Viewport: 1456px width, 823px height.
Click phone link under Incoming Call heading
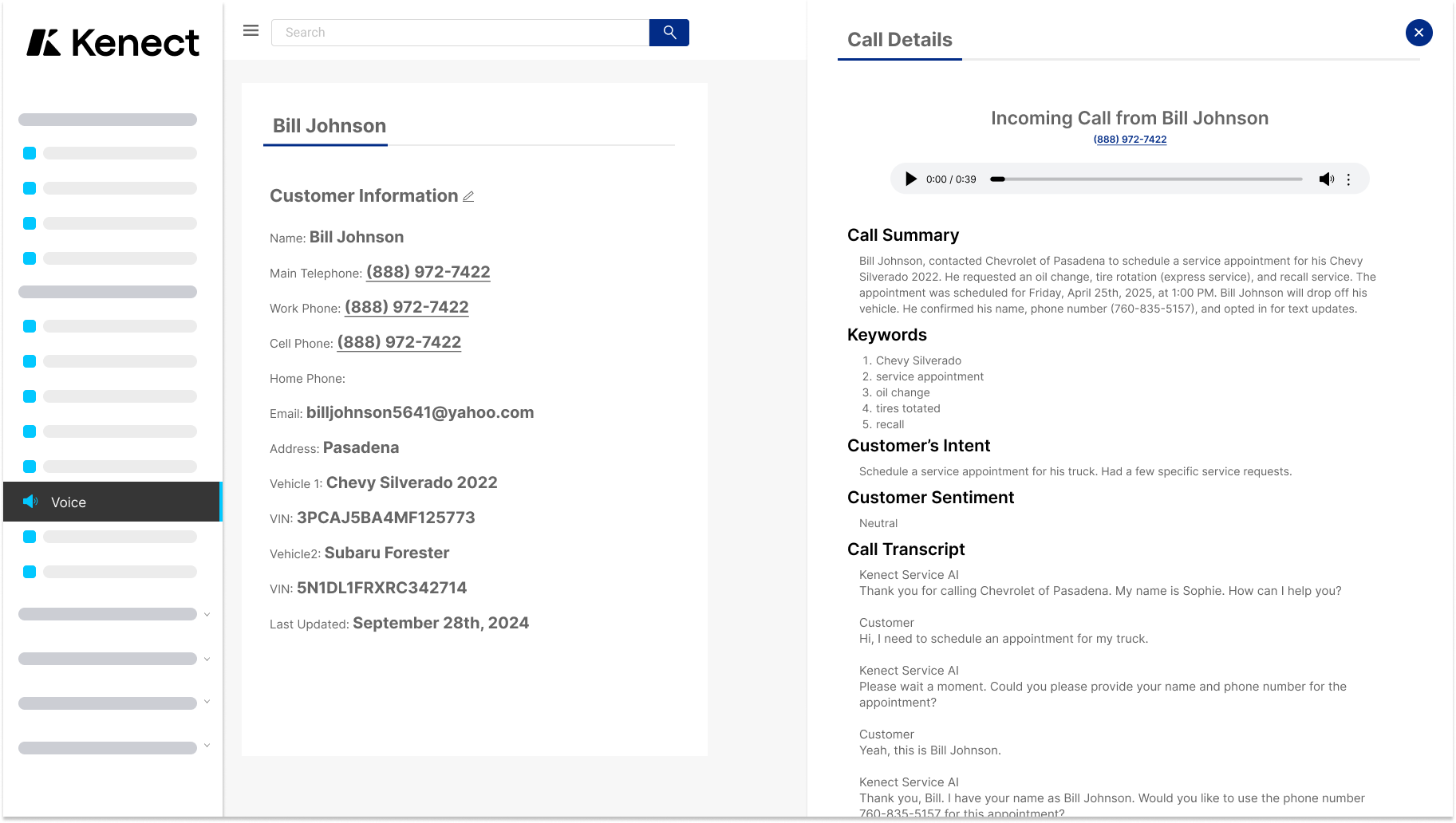click(x=1130, y=140)
